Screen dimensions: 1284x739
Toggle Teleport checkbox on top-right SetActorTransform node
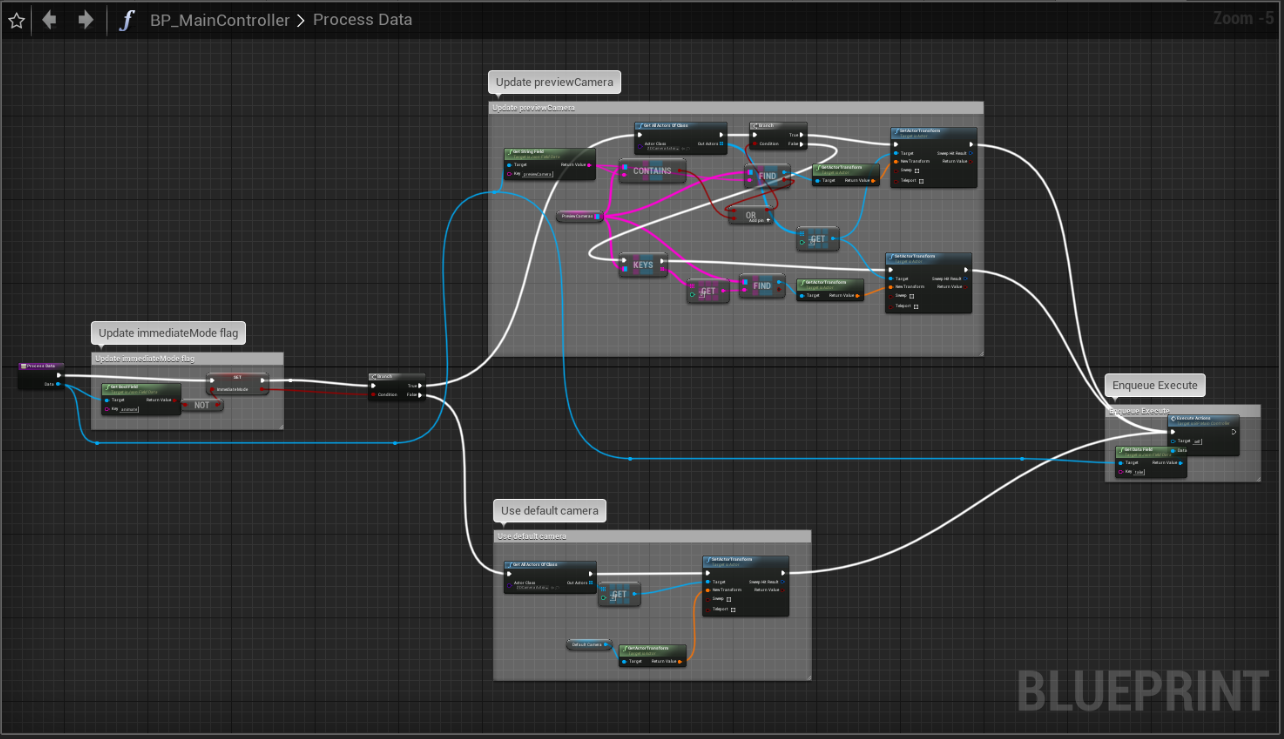click(921, 181)
